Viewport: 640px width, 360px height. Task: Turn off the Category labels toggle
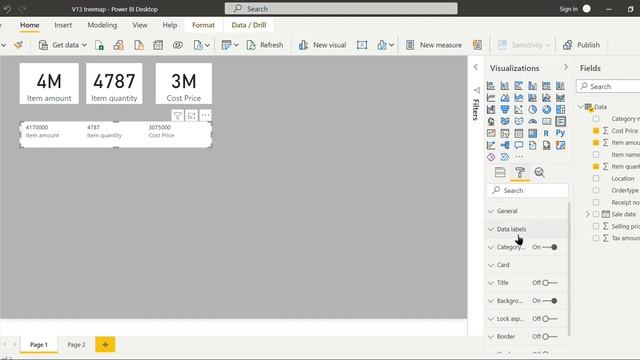pos(549,247)
